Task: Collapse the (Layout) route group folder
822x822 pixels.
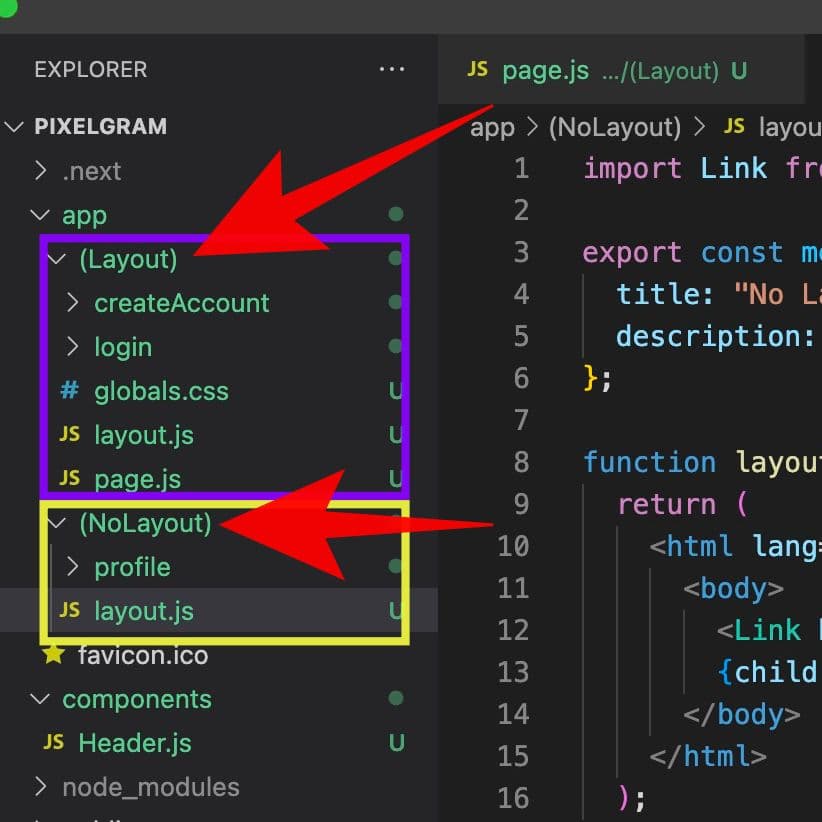Action: pyautogui.click(x=57, y=259)
